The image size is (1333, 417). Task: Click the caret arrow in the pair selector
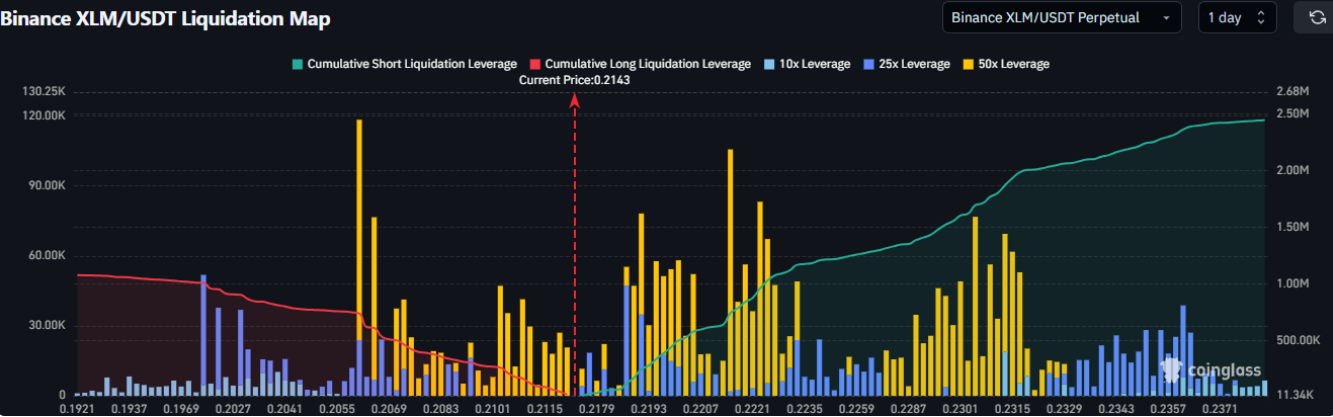(x=1166, y=18)
